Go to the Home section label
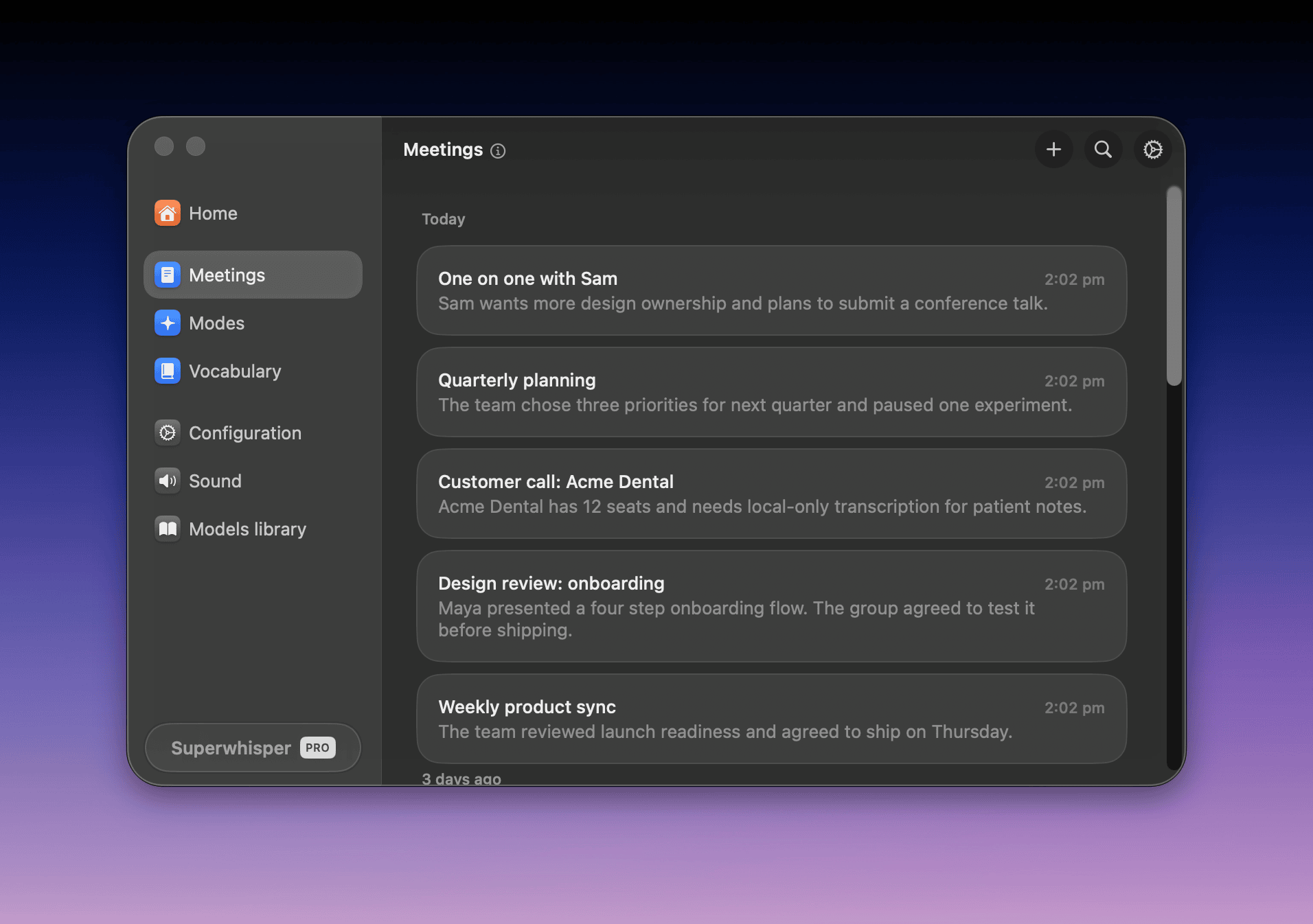Image resolution: width=1313 pixels, height=924 pixels. (x=213, y=213)
